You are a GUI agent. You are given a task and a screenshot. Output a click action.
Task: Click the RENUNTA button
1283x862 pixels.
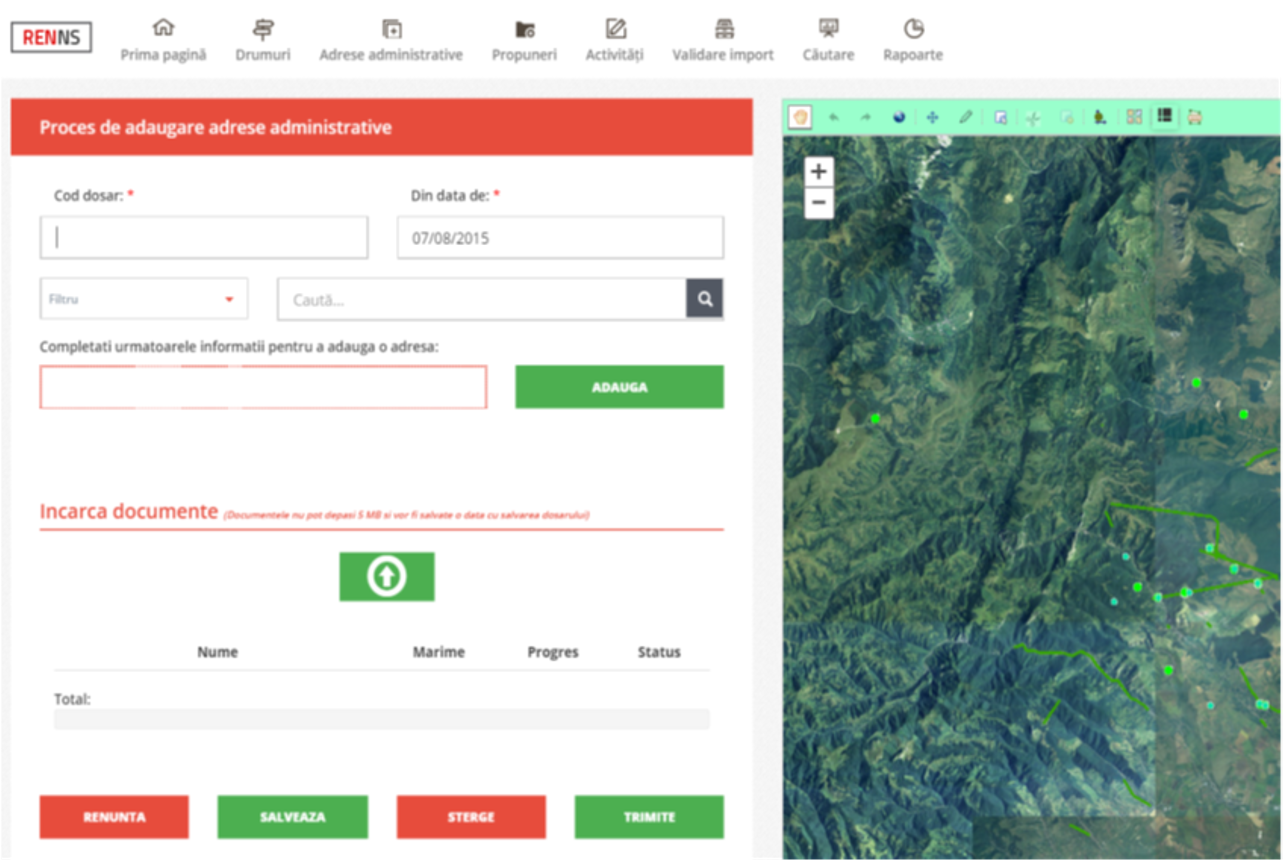point(114,817)
